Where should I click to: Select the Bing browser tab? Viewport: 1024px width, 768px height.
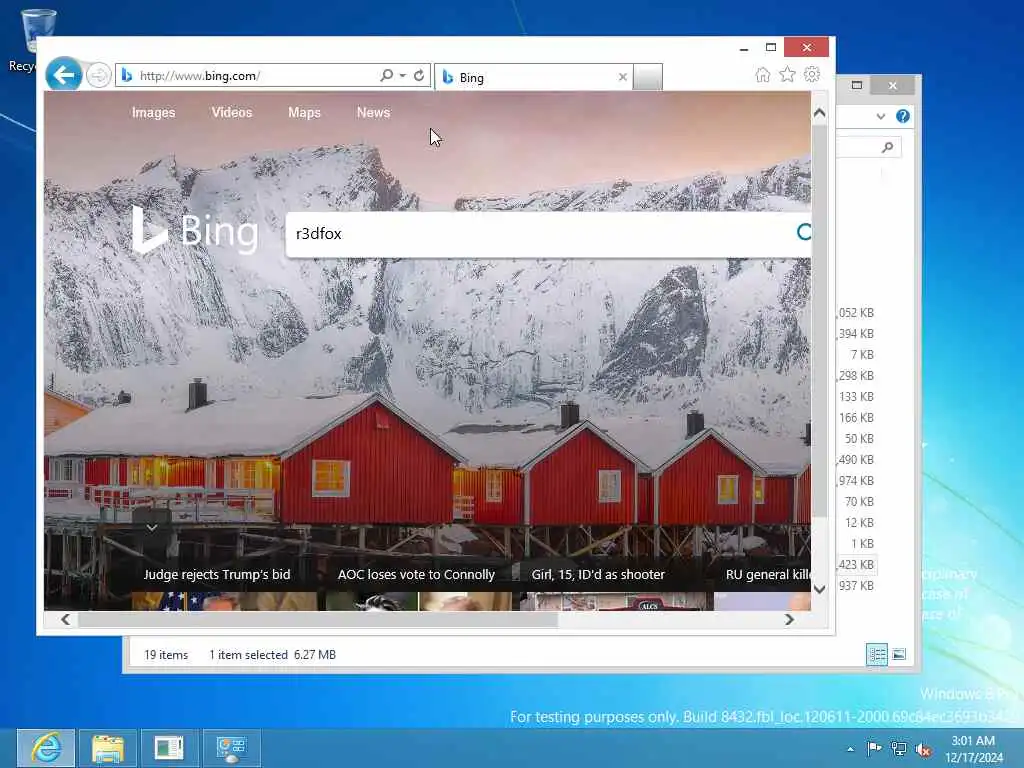tap(532, 78)
